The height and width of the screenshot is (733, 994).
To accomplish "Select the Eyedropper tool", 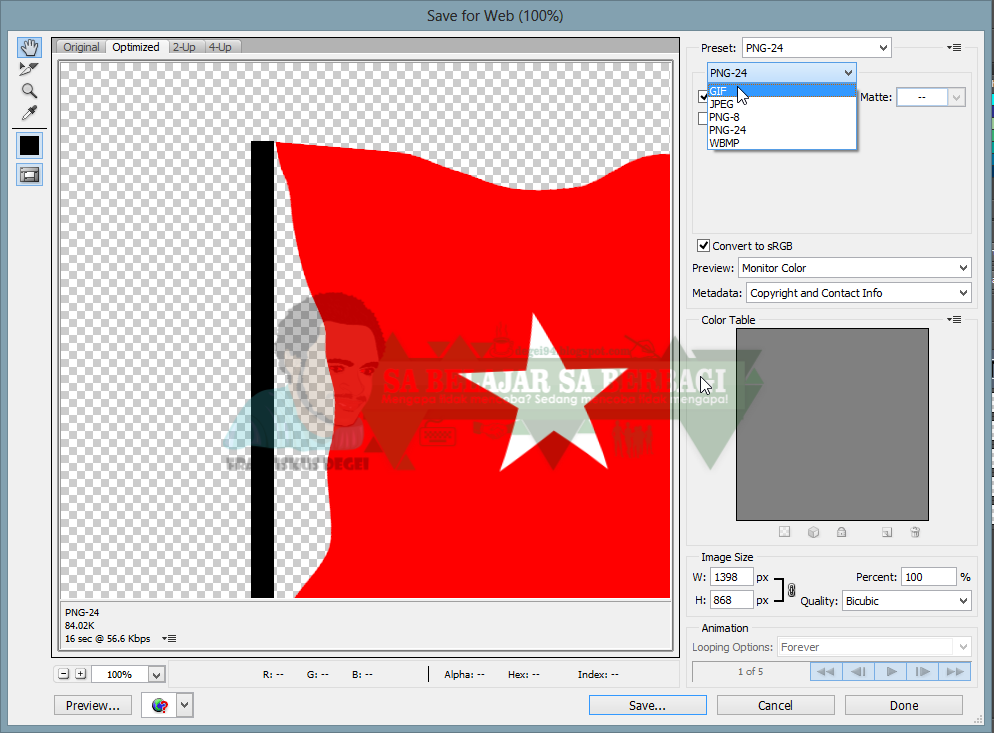I will coord(29,113).
